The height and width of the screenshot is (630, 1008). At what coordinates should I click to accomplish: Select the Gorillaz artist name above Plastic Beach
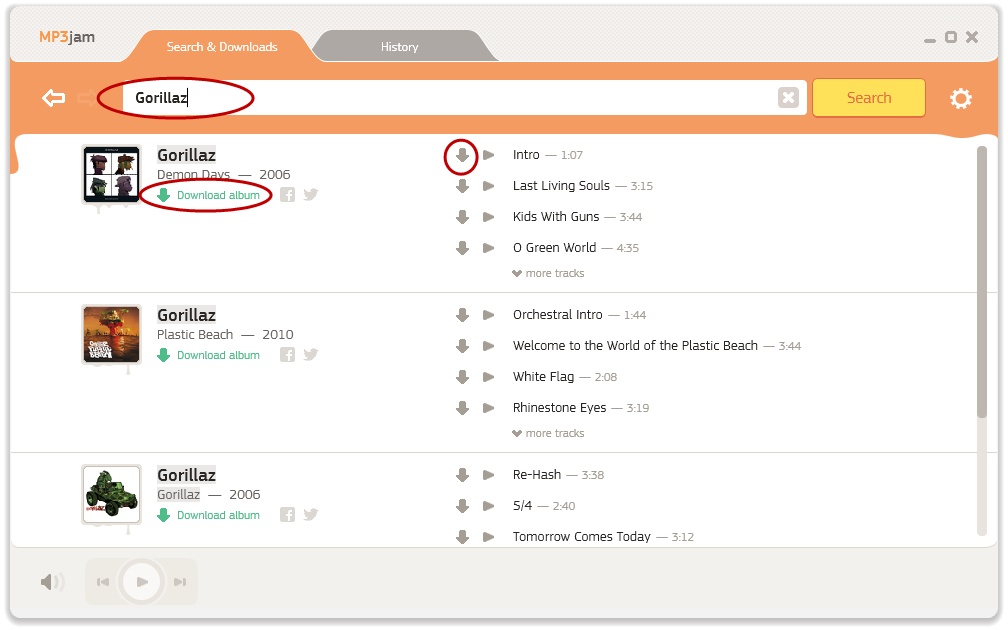click(x=186, y=315)
